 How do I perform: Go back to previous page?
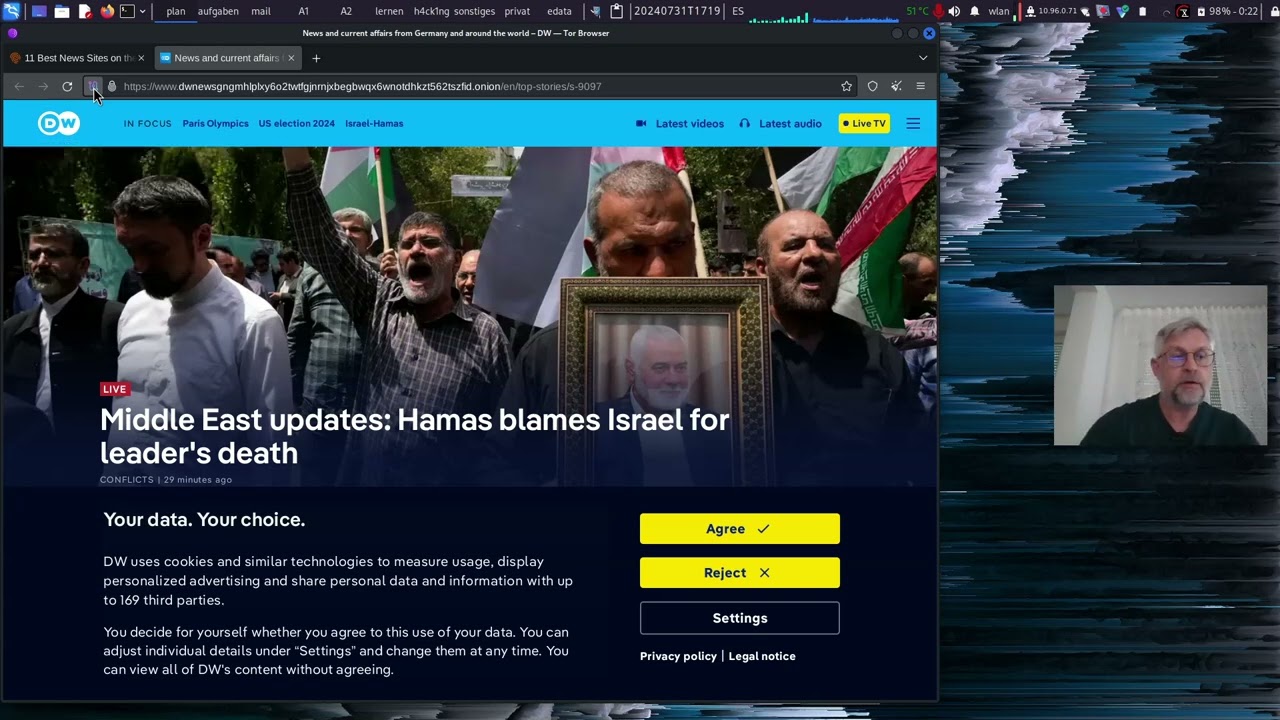tap(19, 86)
